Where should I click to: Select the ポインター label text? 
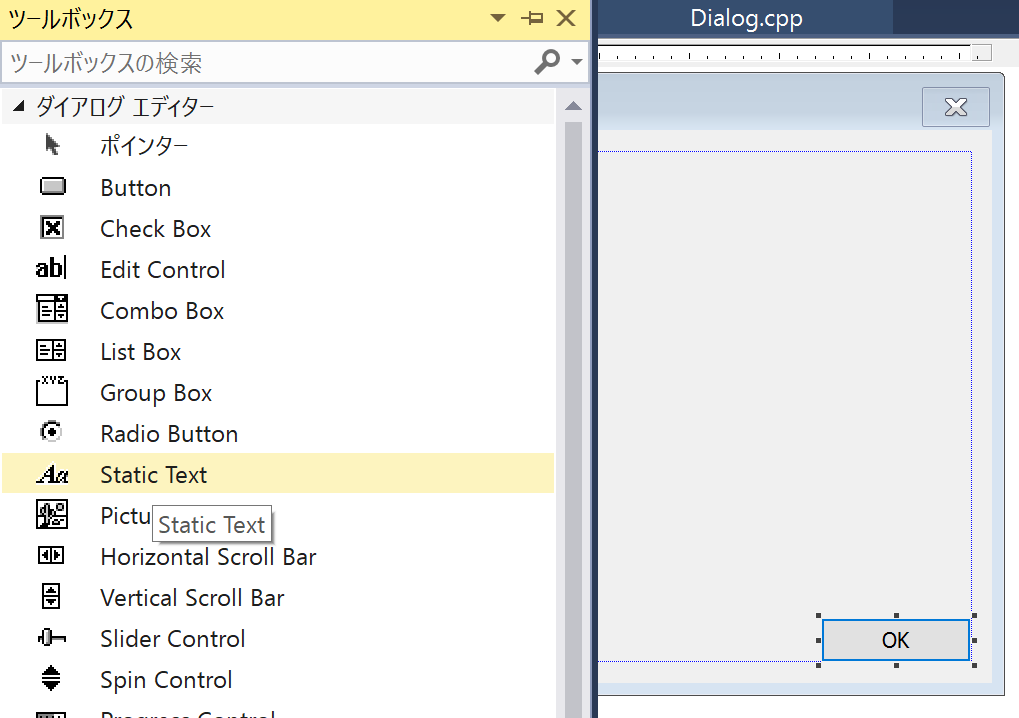(144, 146)
